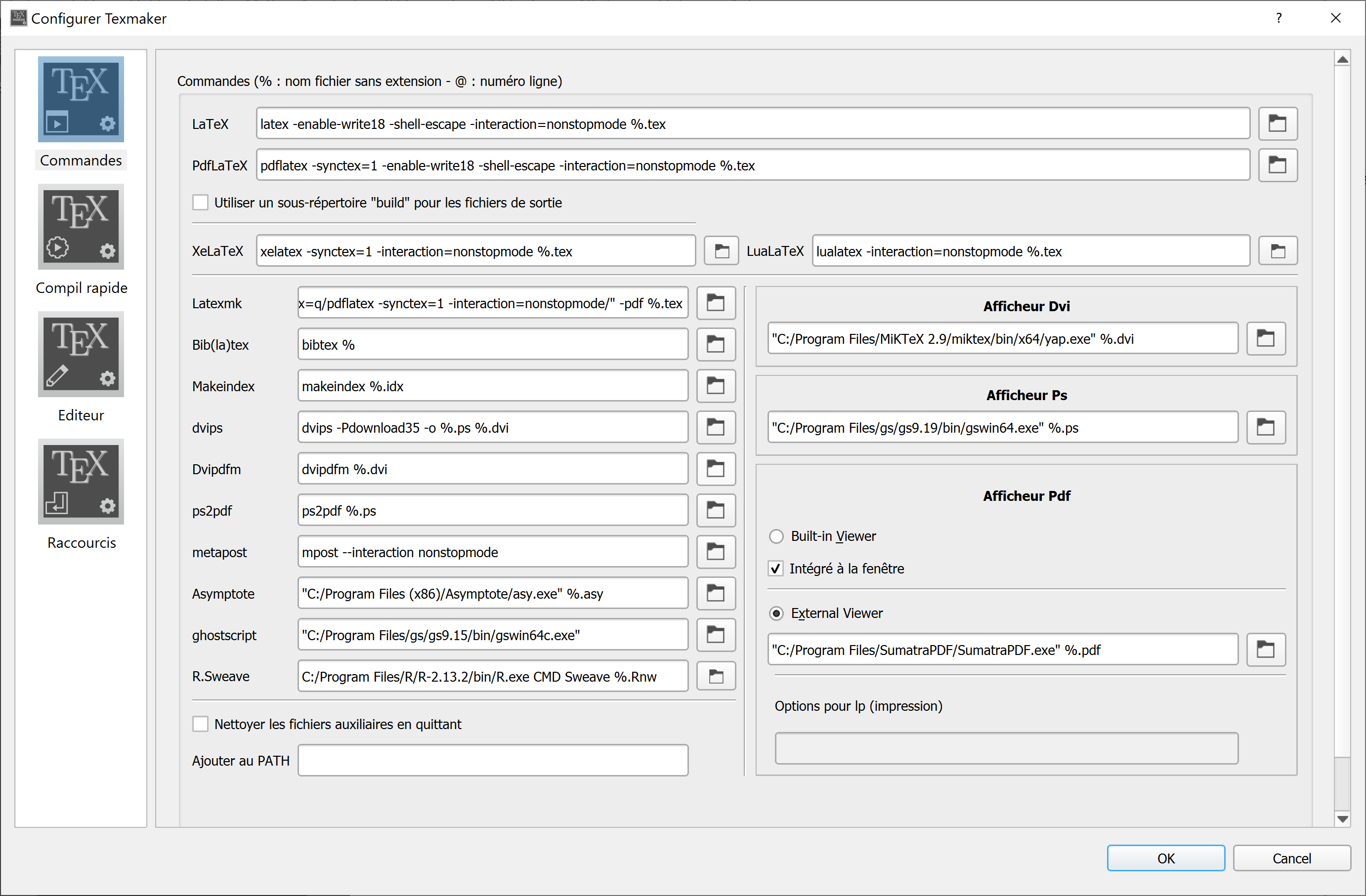The width and height of the screenshot is (1366, 896).
Task: Browse for the LaTeX command executable
Action: coord(1277,123)
